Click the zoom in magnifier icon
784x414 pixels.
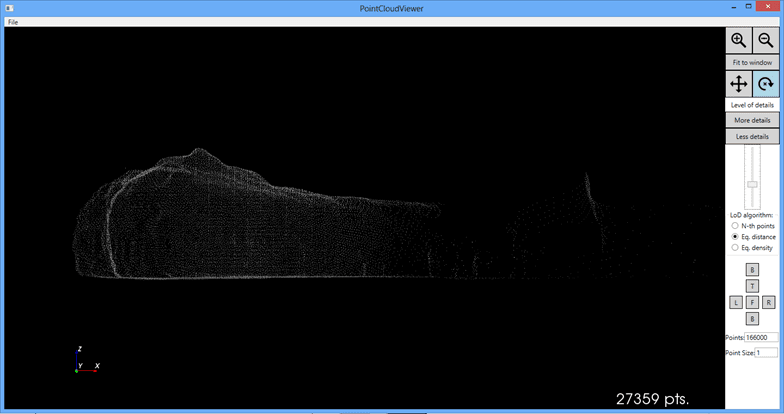738,40
